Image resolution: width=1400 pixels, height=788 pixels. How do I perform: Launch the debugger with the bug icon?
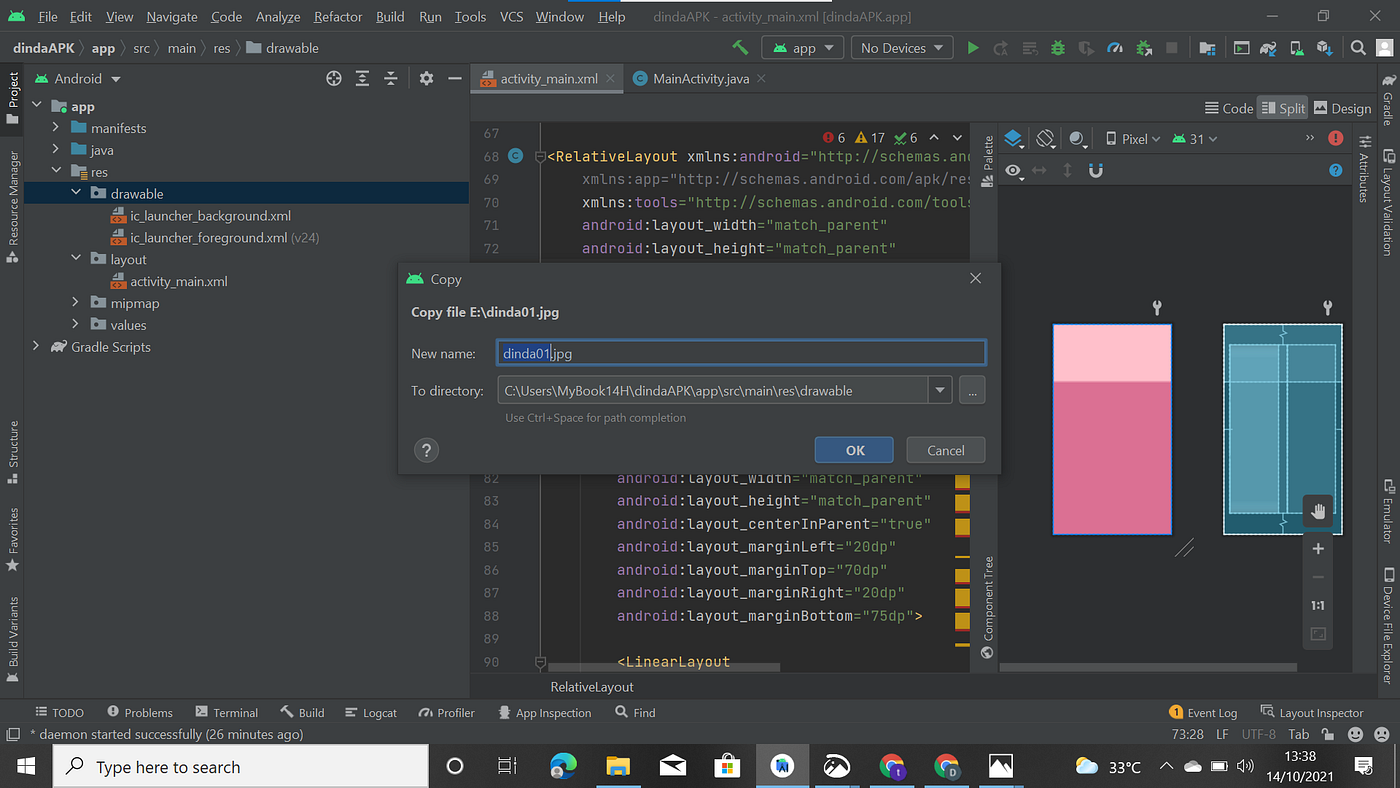coord(1058,47)
